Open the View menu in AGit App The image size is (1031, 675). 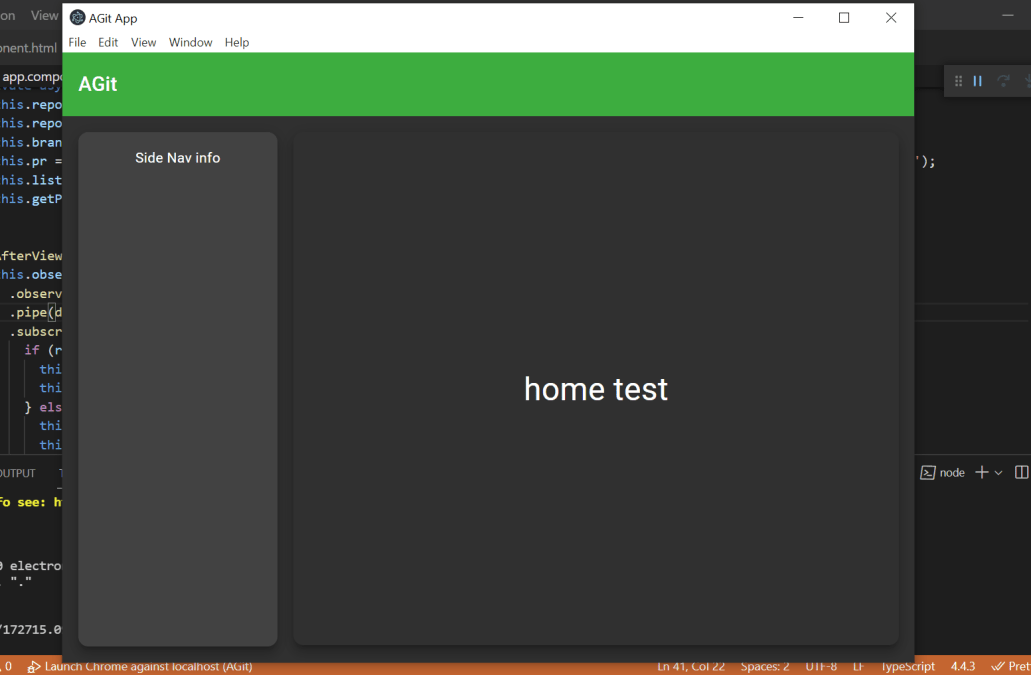point(144,42)
